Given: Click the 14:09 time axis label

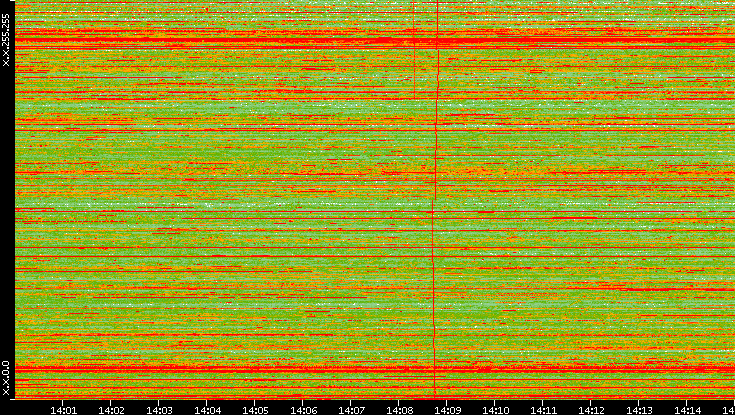Looking at the screenshot, I should (x=447, y=410).
